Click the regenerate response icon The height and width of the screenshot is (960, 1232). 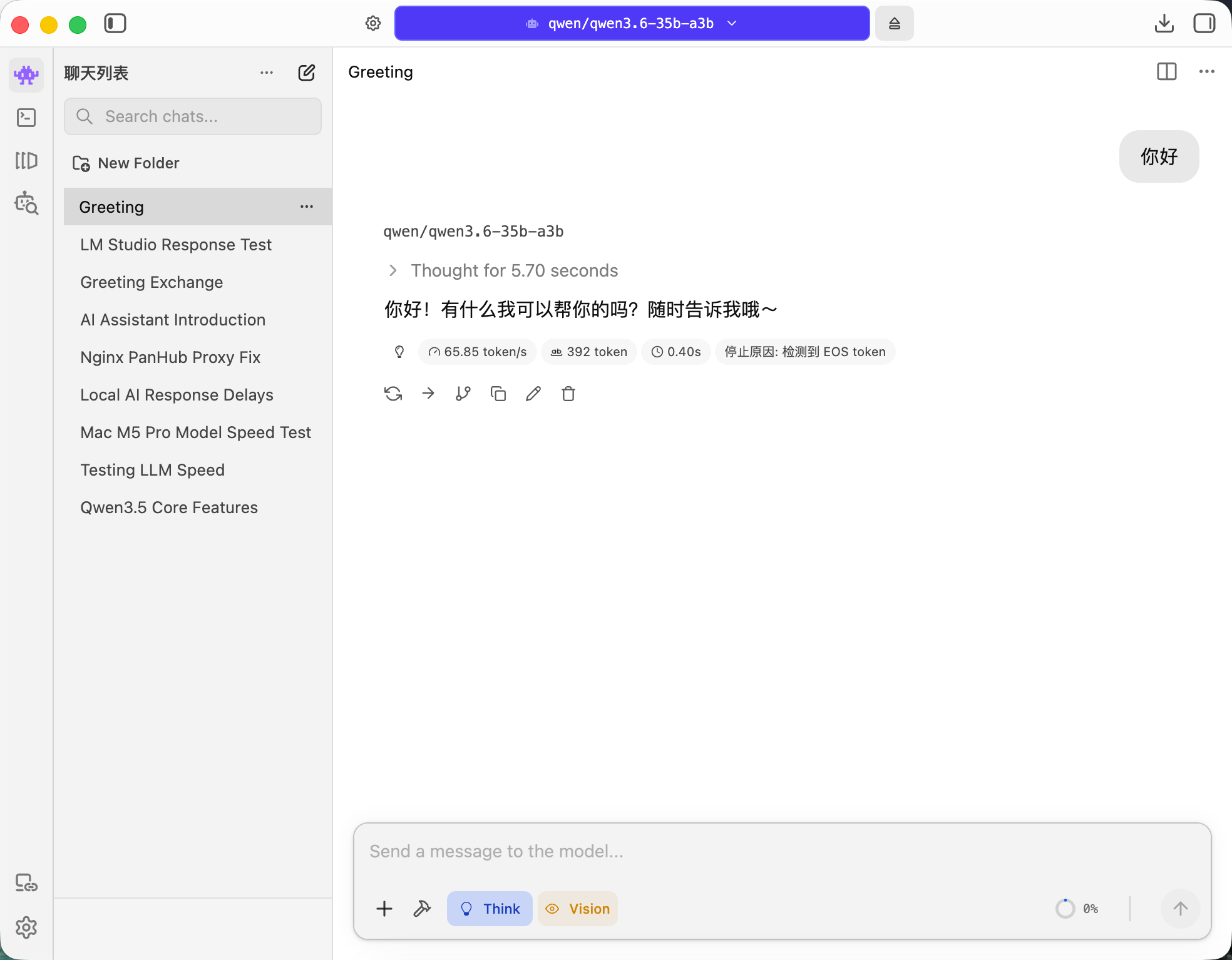[x=393, y=394]
